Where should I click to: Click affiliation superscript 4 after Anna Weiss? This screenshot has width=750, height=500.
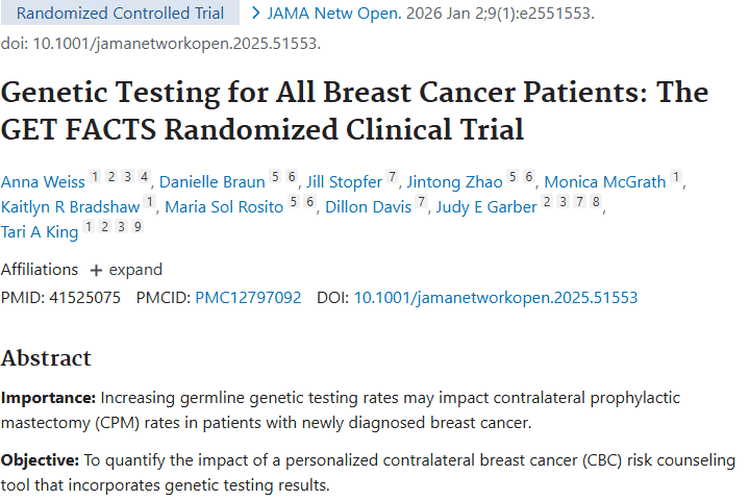coord(145,178)
